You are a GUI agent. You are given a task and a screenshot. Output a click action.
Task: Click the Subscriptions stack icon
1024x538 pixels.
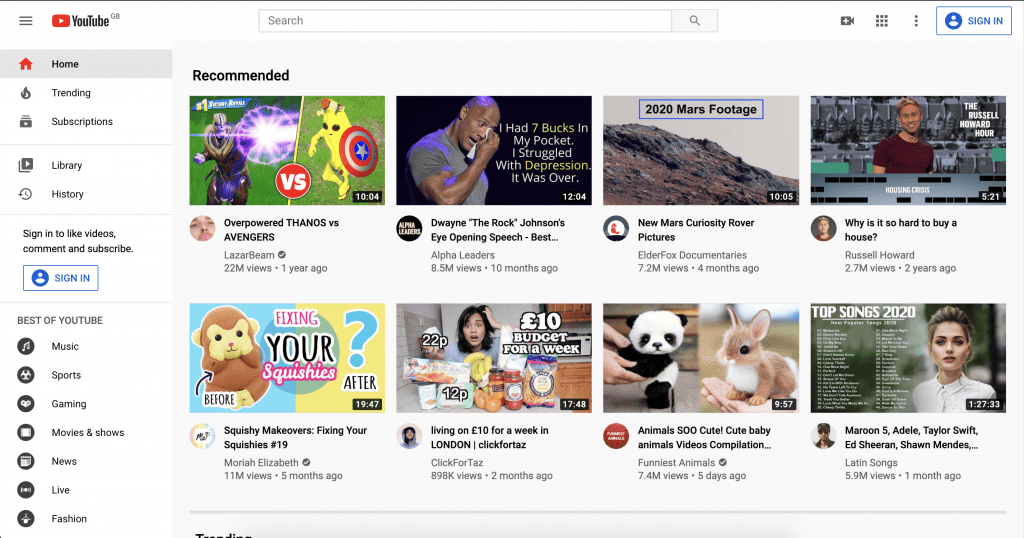click(x=25, y=121)
